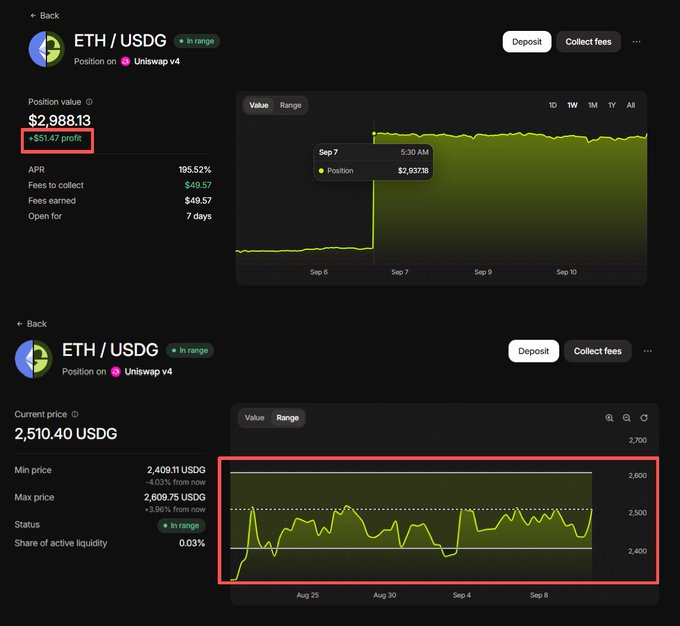
Task: Select the 1M timeframe
Action: [592, 105]
